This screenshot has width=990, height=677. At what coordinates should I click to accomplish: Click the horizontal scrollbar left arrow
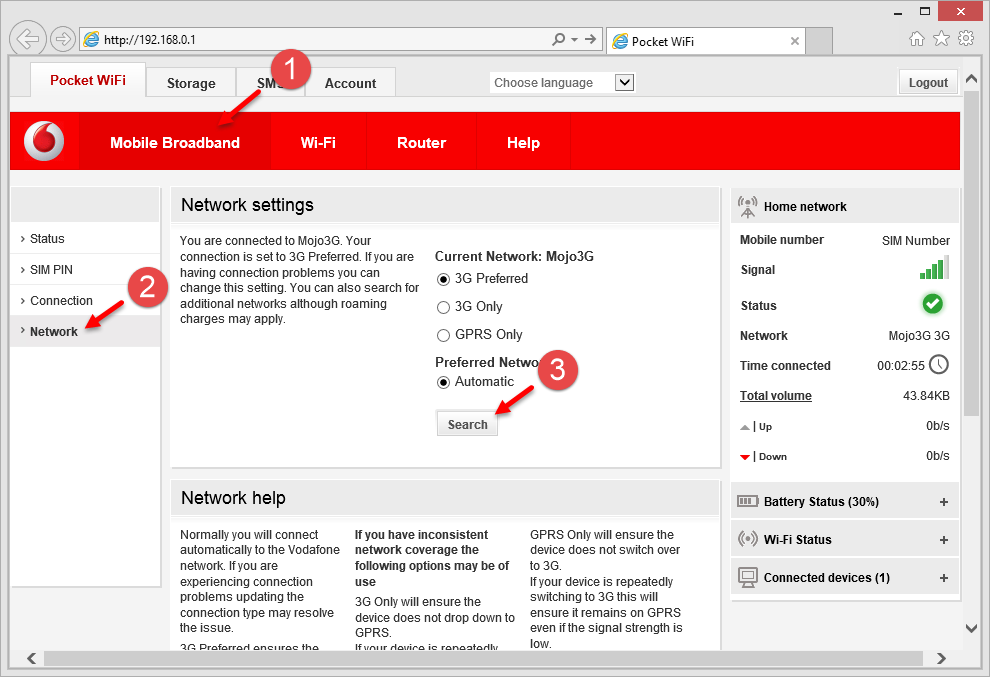click(x=32, y=658)
